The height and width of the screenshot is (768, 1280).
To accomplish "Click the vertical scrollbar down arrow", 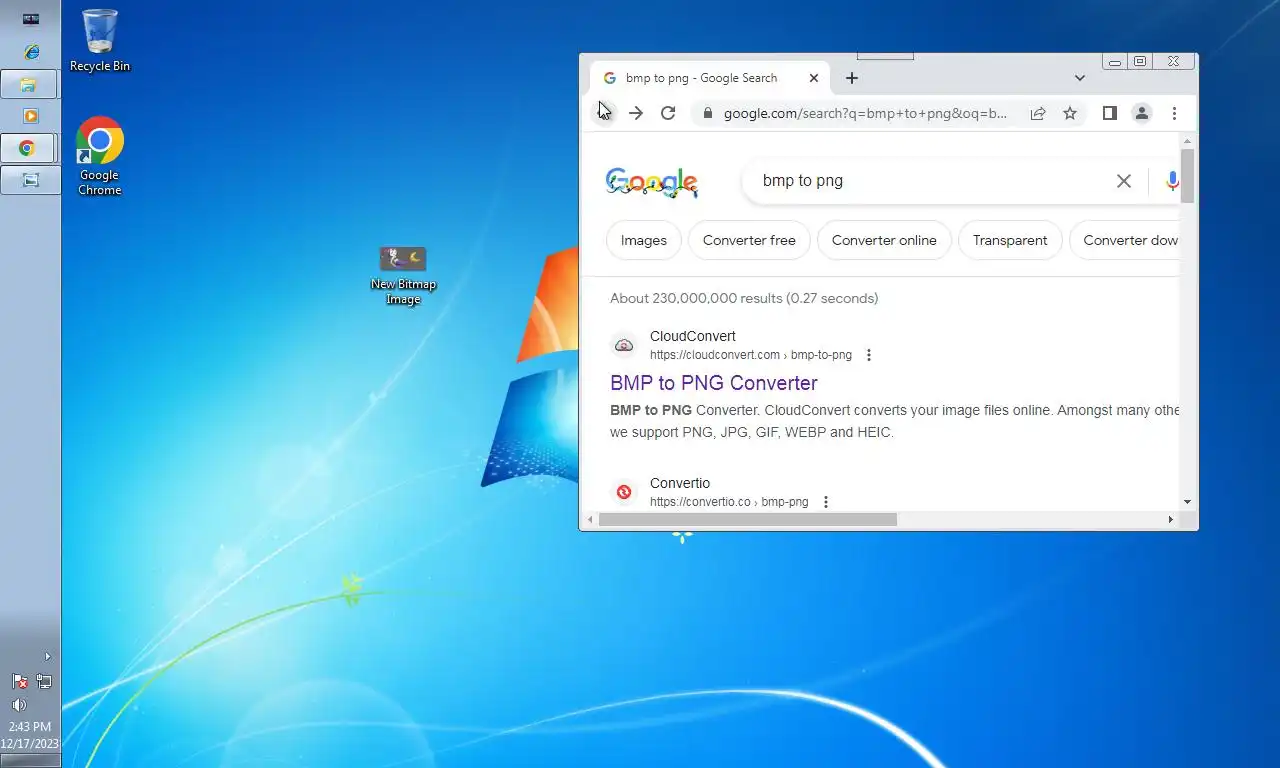I will [x=1187, y=502].
